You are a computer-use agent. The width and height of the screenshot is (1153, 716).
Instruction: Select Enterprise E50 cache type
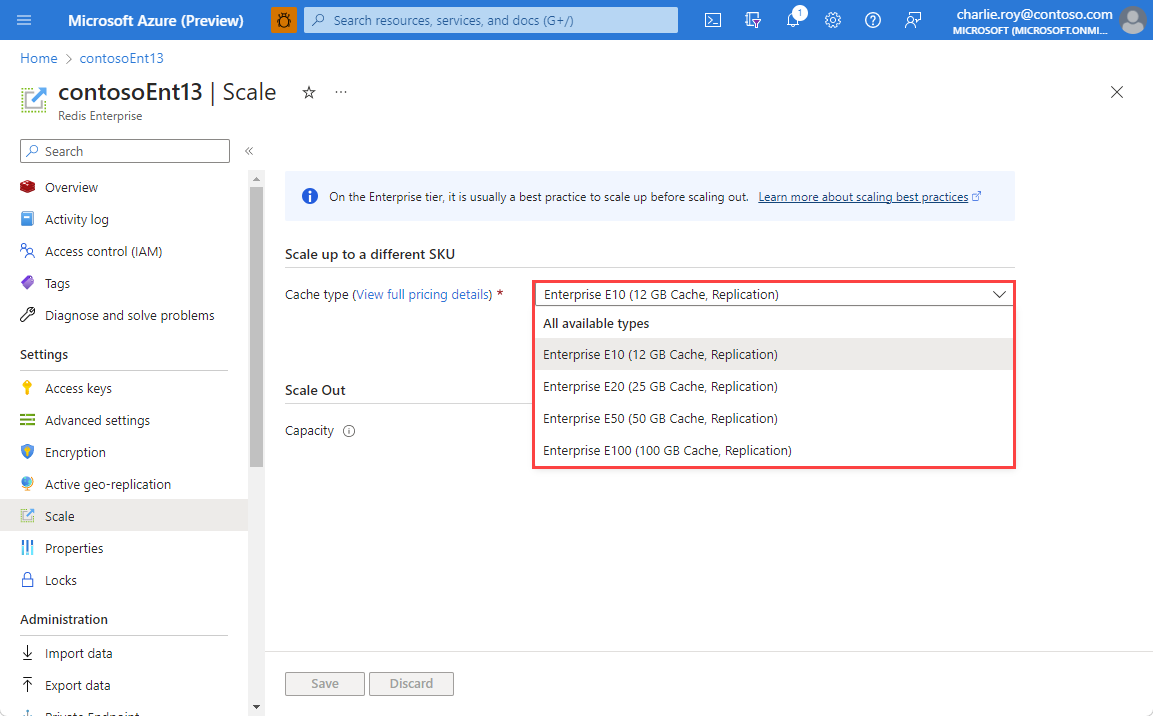click(660, 418)
